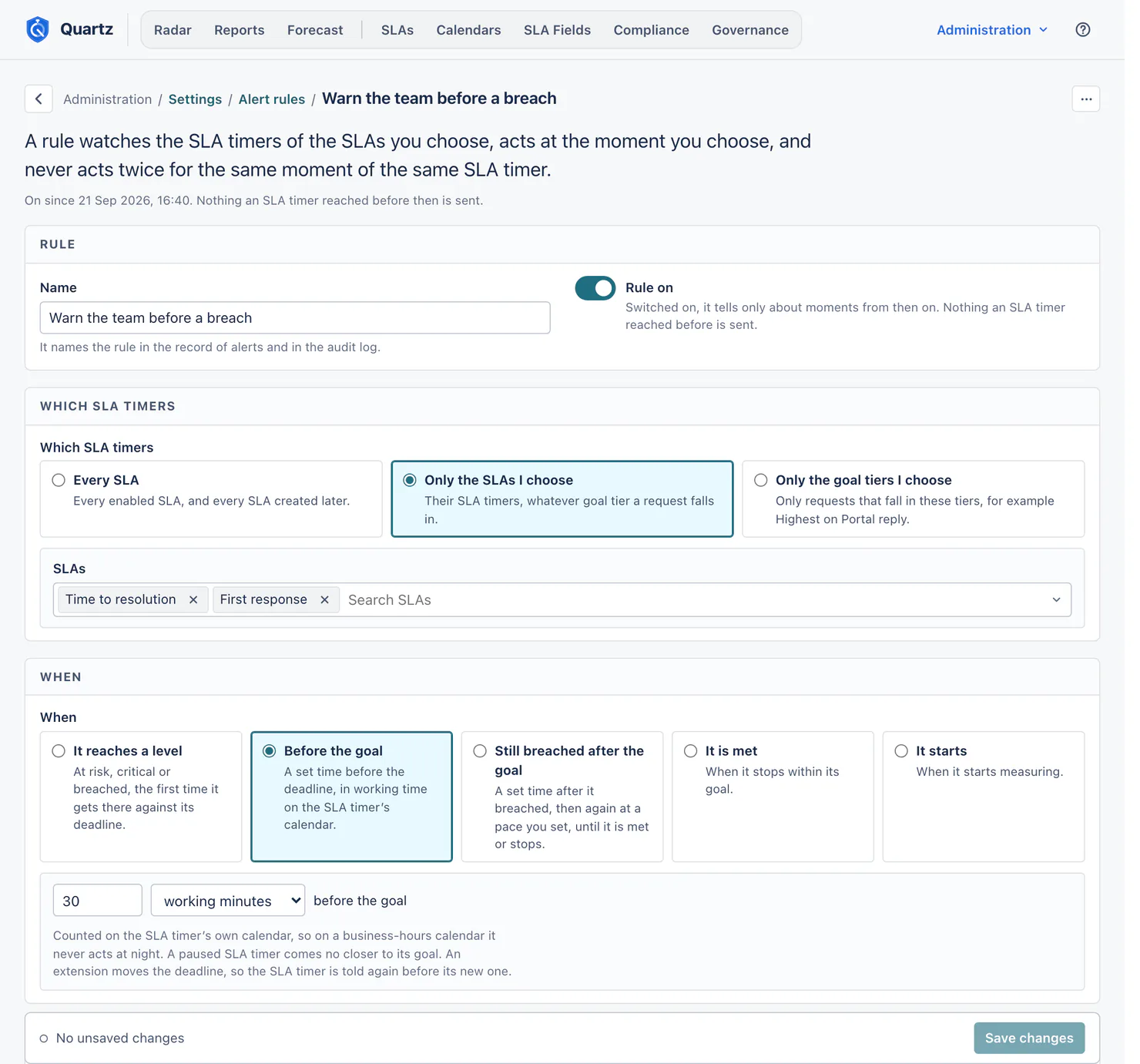Open the working minutes unit dropdown
This screenshot has height=1064, width=1140.
click(x=228, y=901)
